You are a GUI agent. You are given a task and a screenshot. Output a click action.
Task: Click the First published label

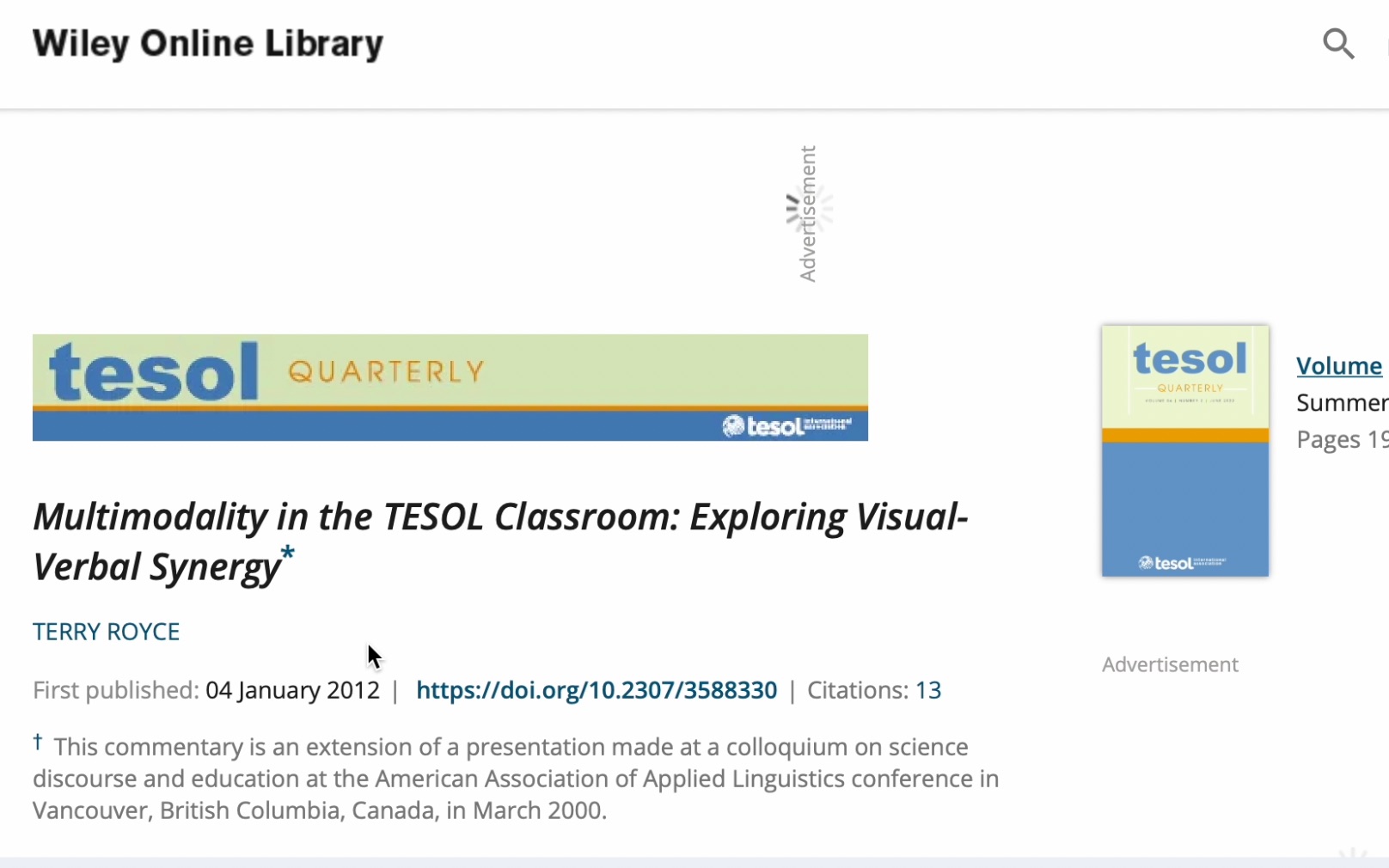115,690
